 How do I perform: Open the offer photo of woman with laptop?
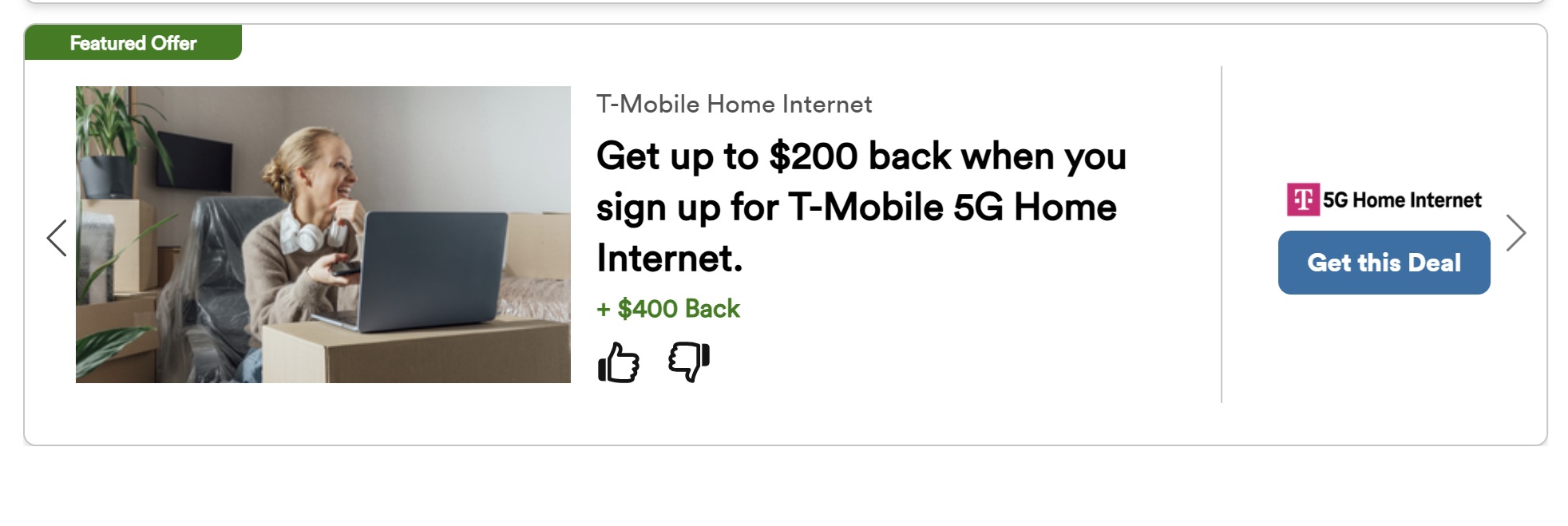[x=323, y=235]
